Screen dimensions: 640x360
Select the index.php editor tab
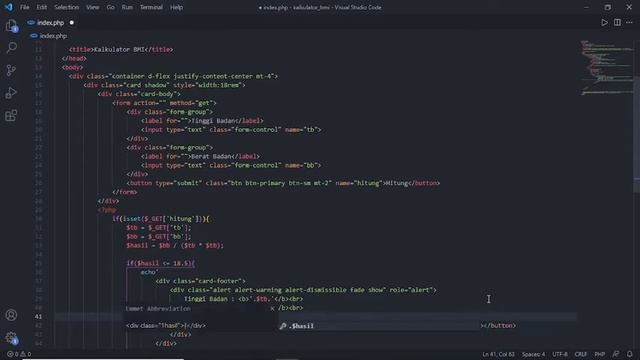point(51,22)
